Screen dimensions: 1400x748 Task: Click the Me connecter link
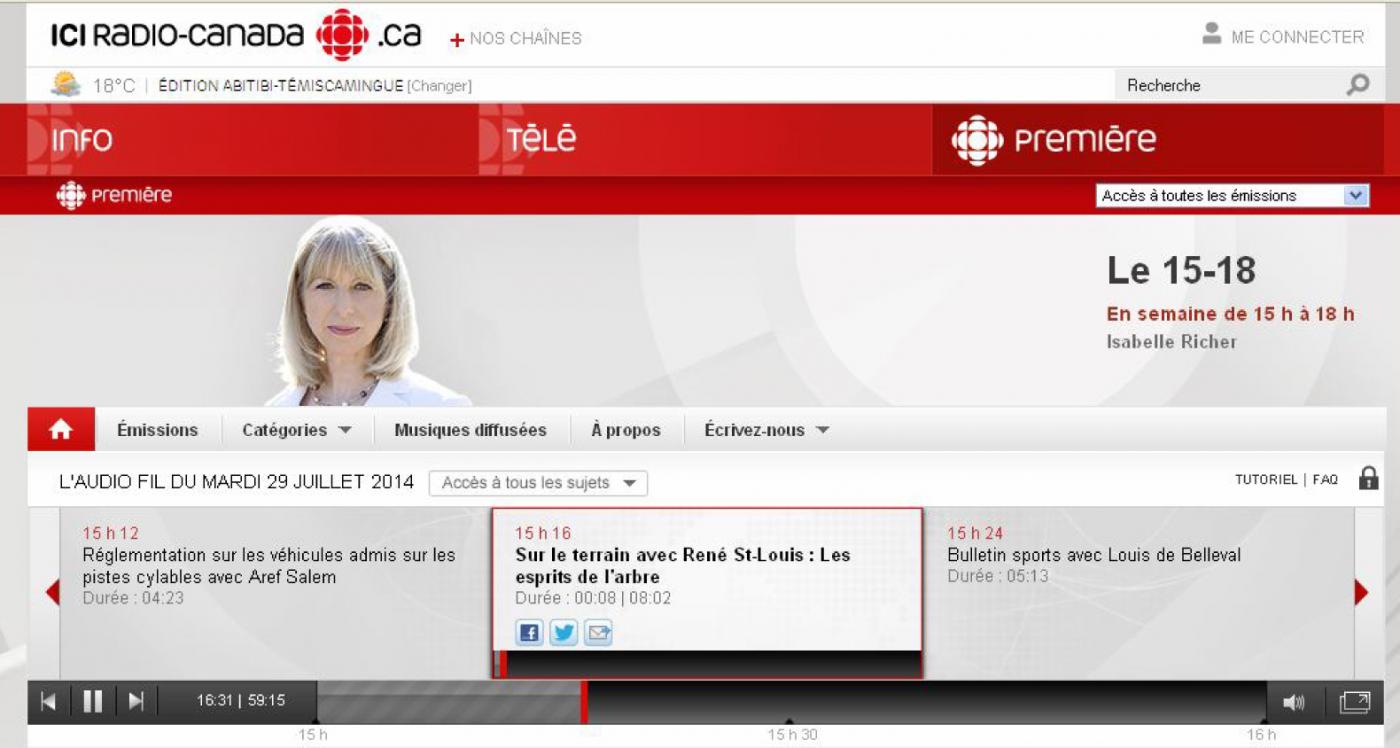pyautogui.click(x=1284, y=37)
